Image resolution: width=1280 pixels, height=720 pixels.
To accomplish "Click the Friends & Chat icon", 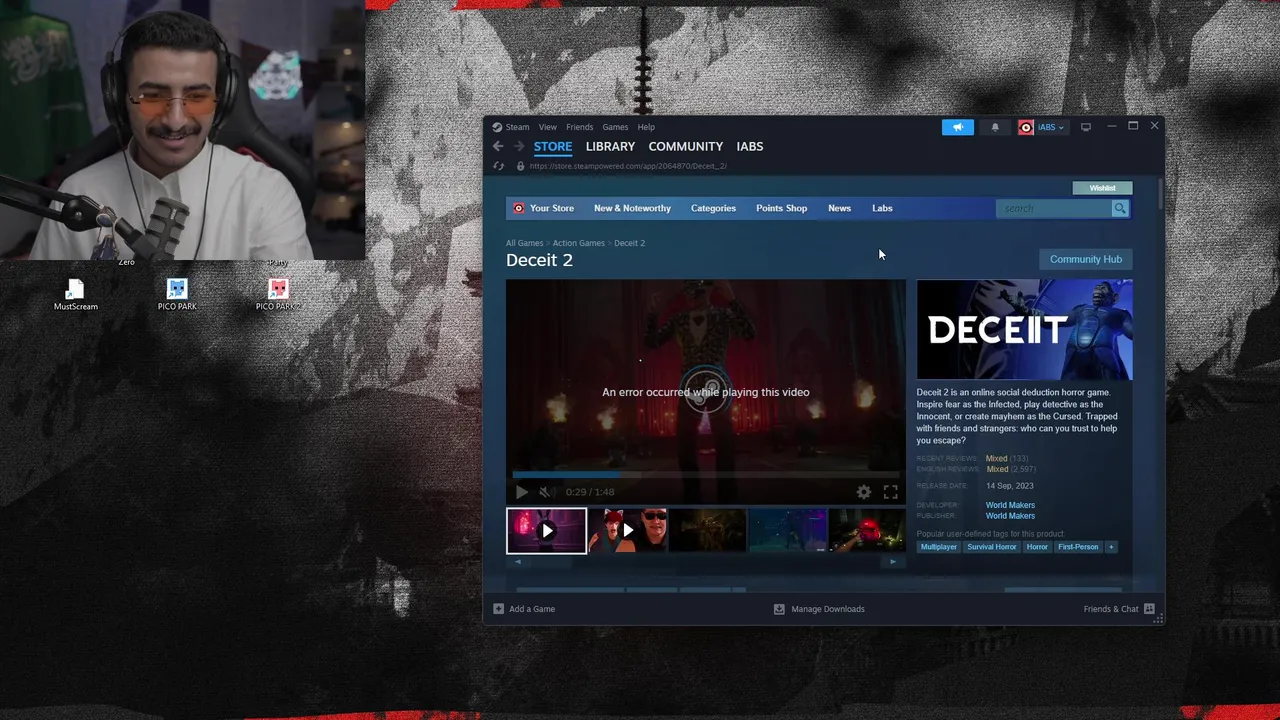I will pos(1149,609).
